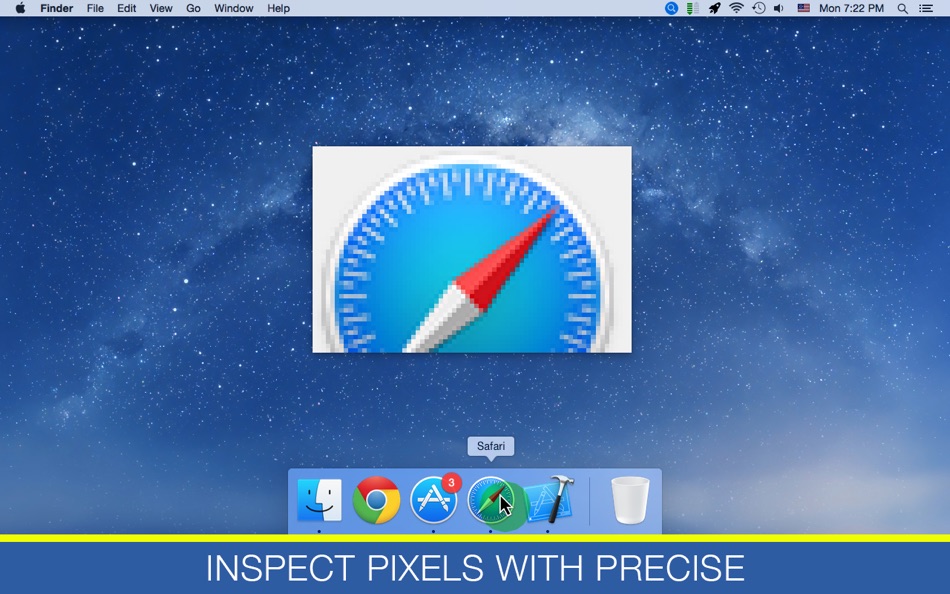Open the Edit menu

pyautogui.click(x=127, y=8)
